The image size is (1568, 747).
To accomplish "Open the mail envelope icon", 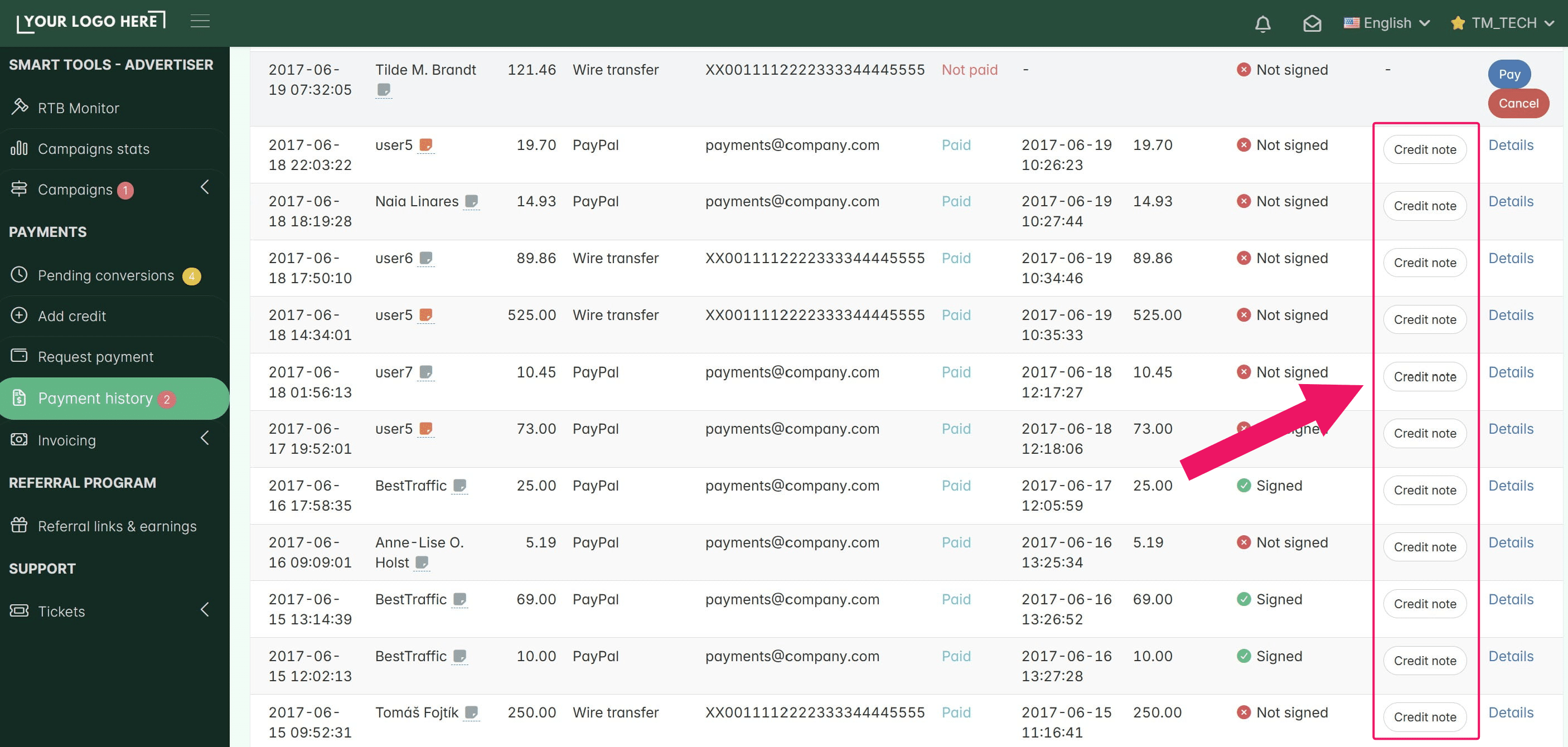I will tap(1311, 23).
